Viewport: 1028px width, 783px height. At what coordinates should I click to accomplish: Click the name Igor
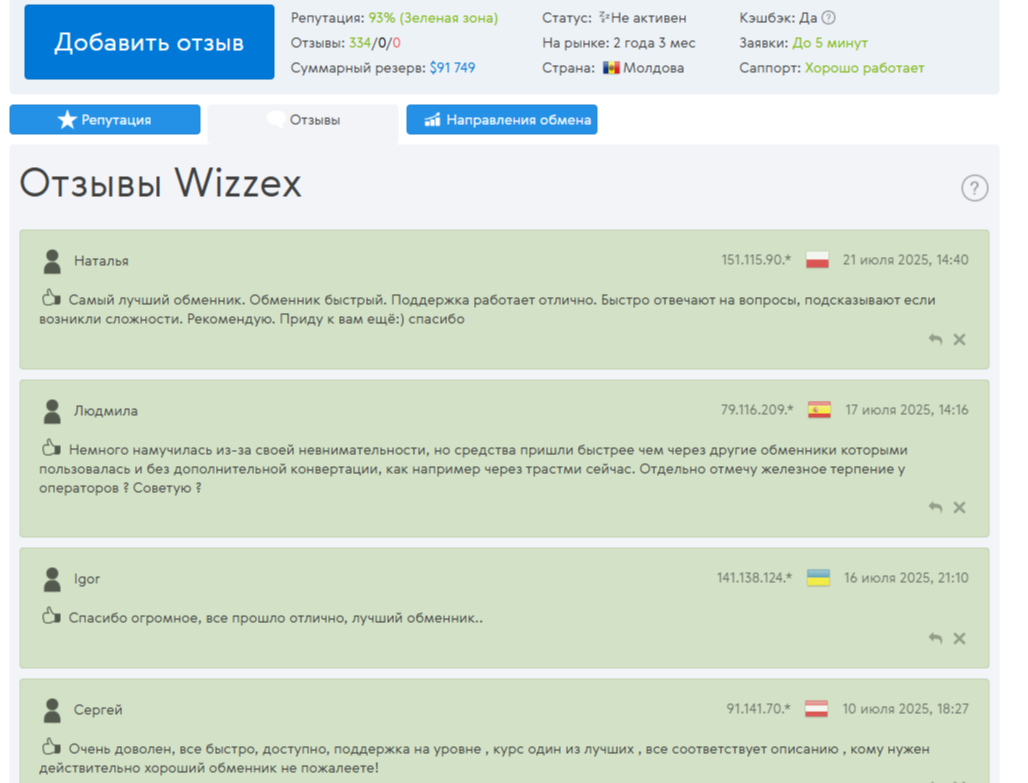pyautogui.click(x=87, y=579)
